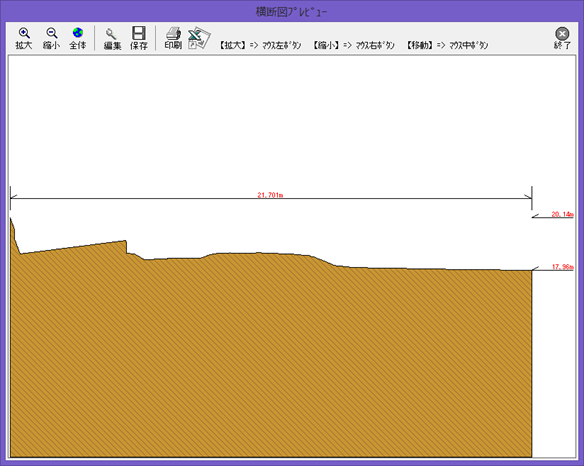Click the peak at left edge of ground profile
The width and height of the screenshot is (584, 466).
tap(11, 219)
